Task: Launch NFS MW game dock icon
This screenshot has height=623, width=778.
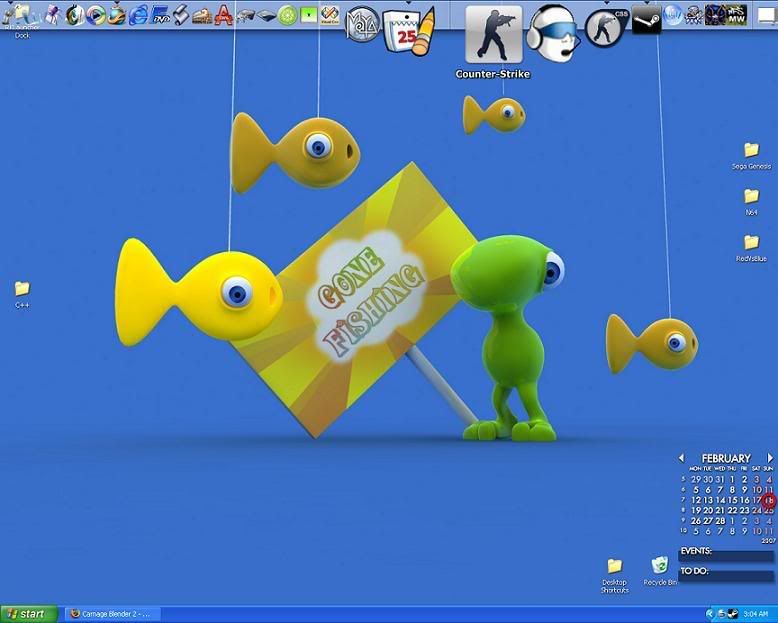Action: pyautogui.click(x=735, y=15)
